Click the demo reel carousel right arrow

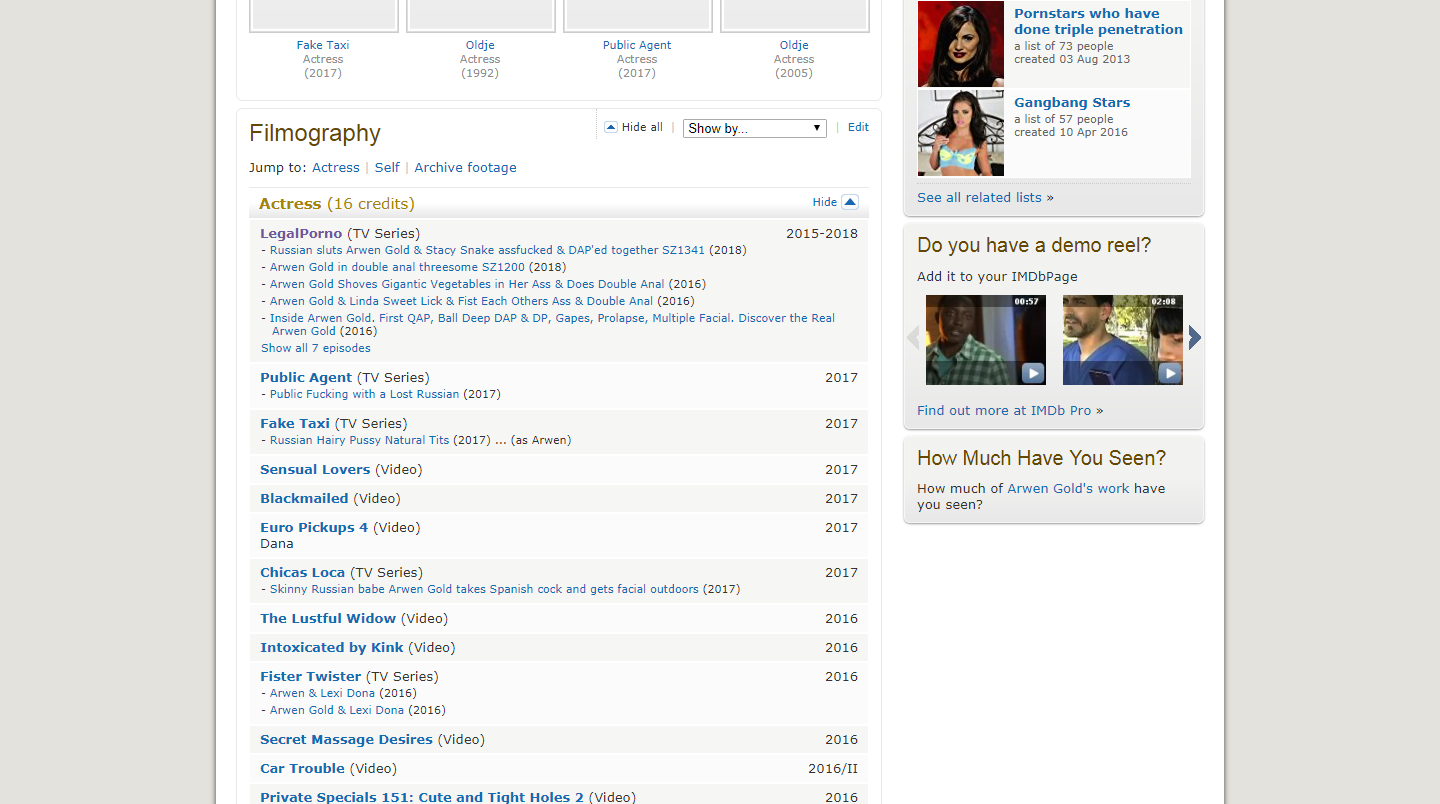(1194, 338)
